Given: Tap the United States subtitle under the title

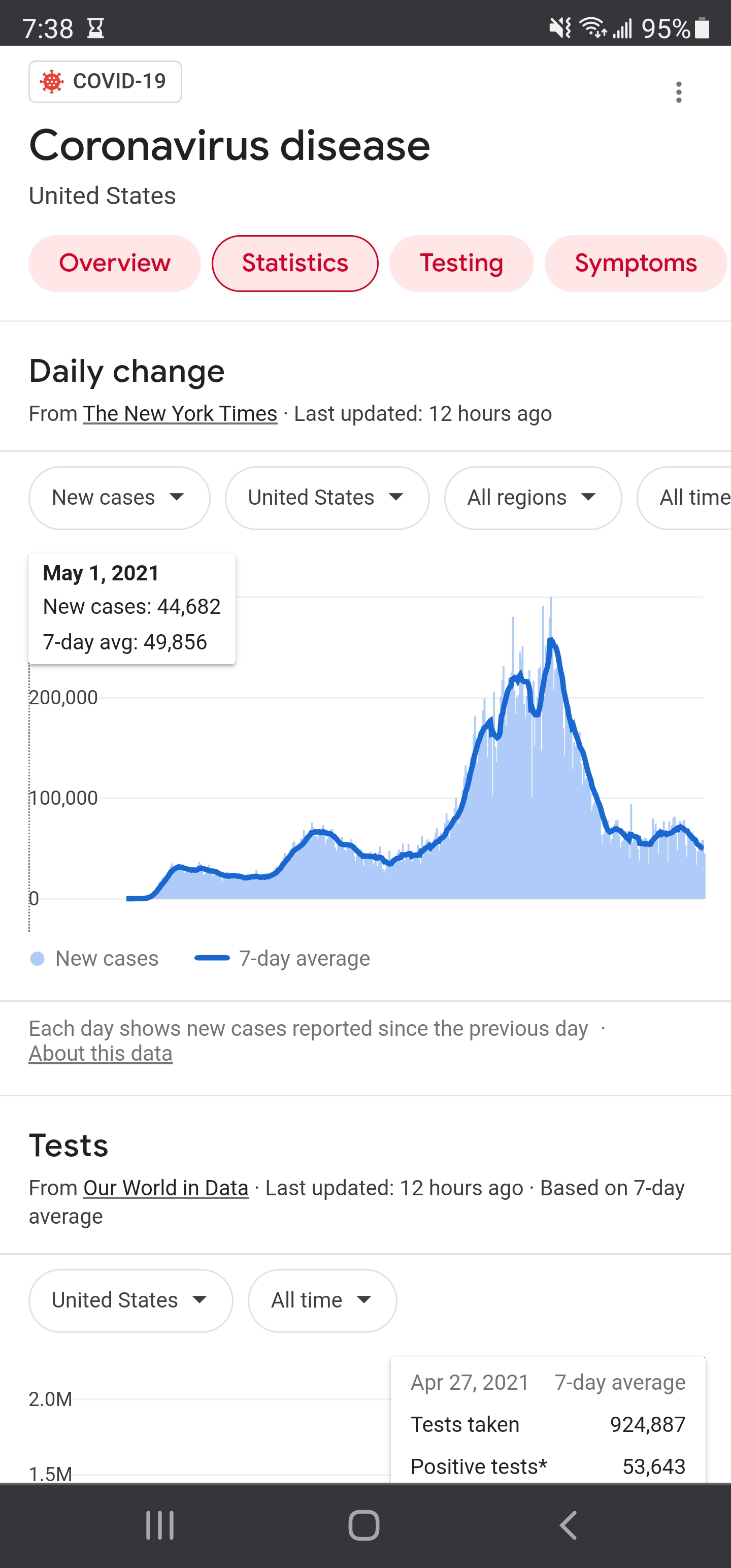Looking at the screenshot, I should 102,196.
